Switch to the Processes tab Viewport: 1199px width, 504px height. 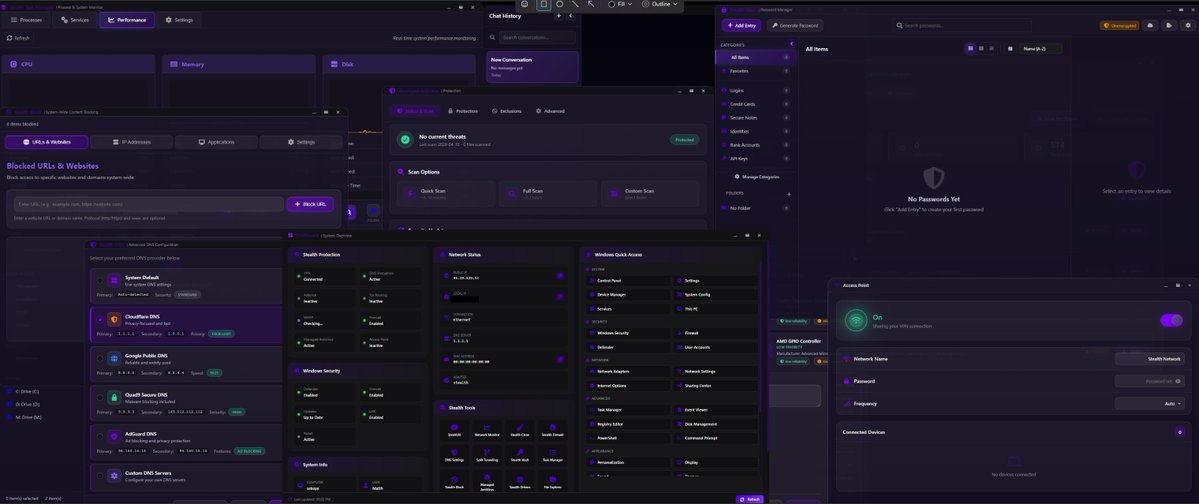tap(27, 20)
